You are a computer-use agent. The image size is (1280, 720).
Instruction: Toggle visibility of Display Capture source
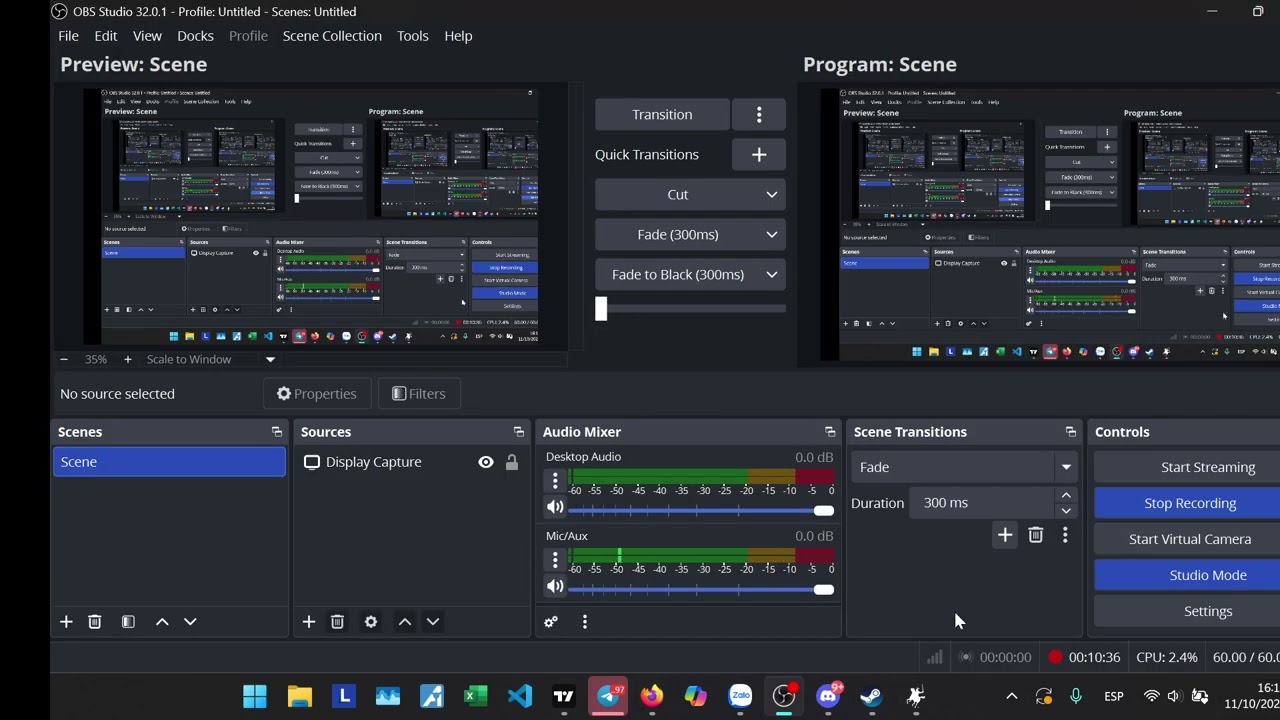coord(486,462)
